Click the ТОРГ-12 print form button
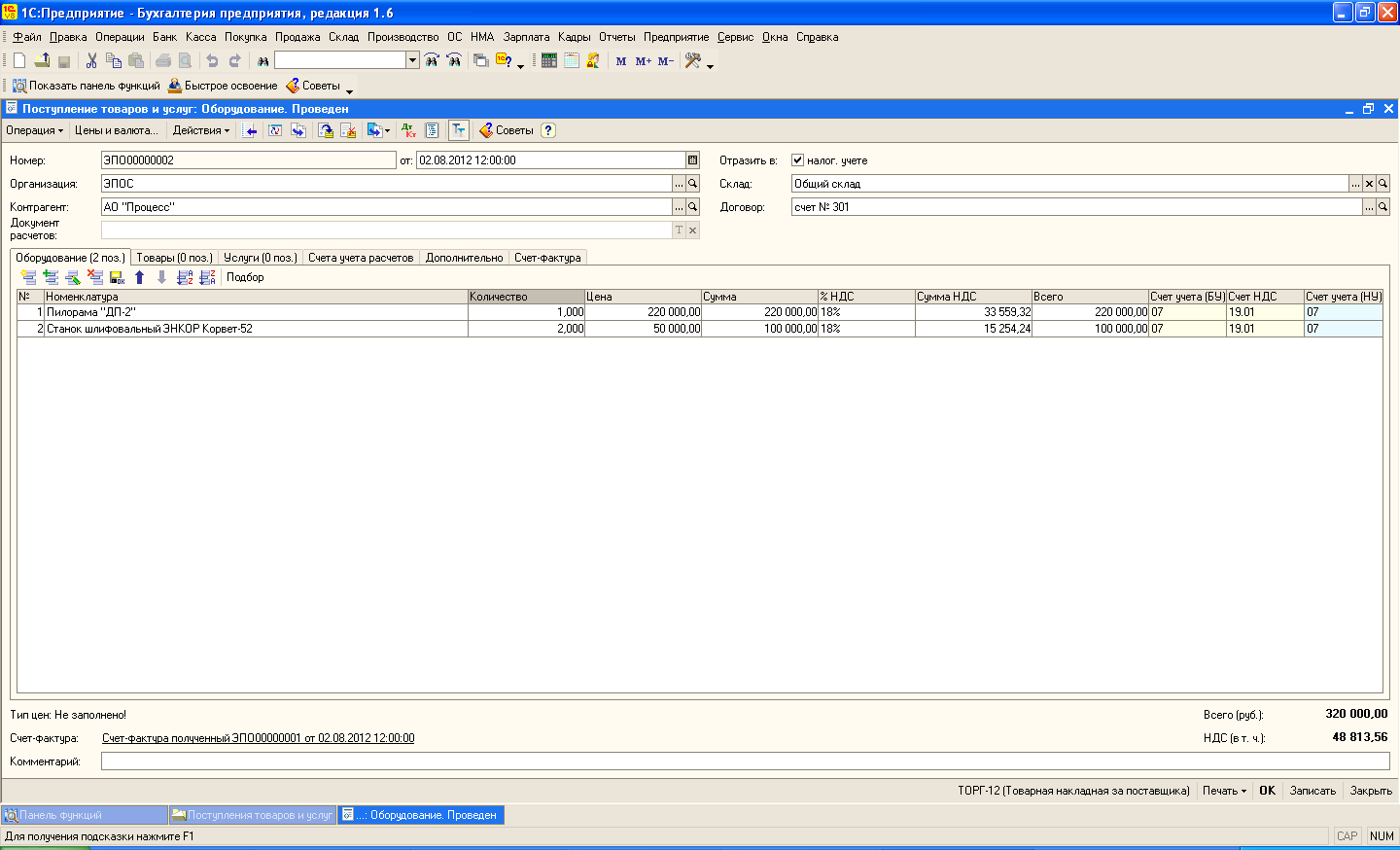This screenshot has height=850, width=1400. [1073, 791]
